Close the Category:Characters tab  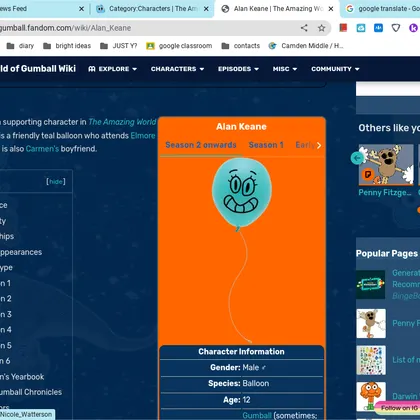coord(206,9)
